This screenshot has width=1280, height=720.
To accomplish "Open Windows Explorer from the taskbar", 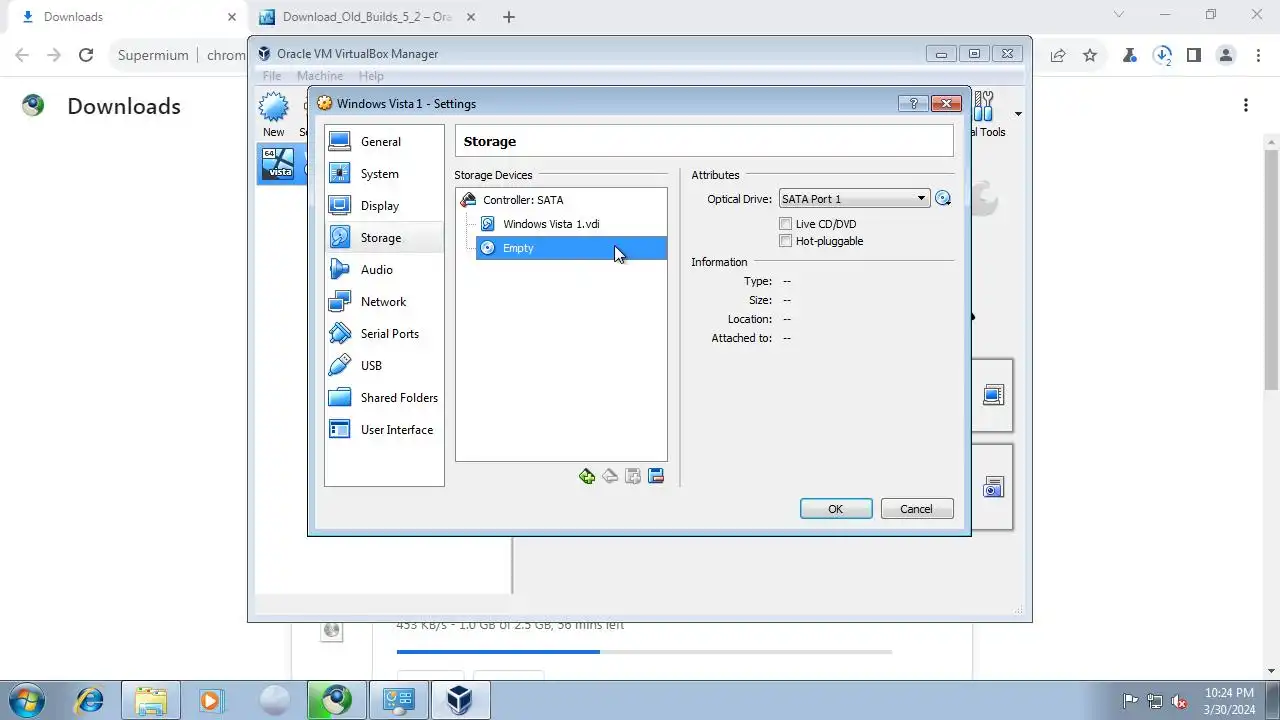I will point(150,700).
